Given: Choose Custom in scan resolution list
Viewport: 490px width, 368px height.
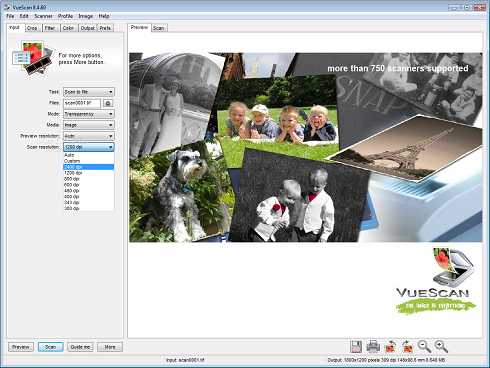Looking at the screenshot, I should (89, 161).
